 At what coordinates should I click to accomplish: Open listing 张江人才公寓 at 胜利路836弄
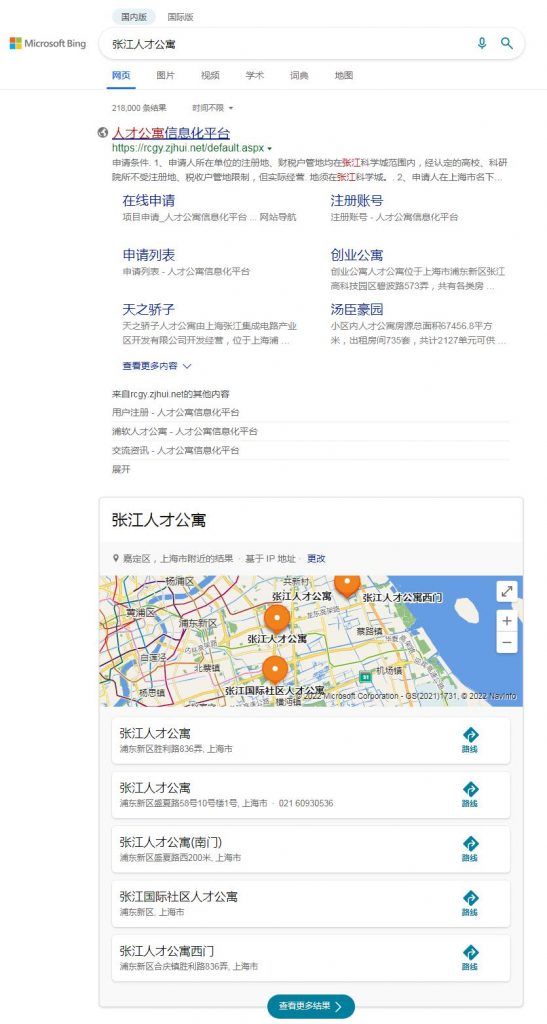311,741
